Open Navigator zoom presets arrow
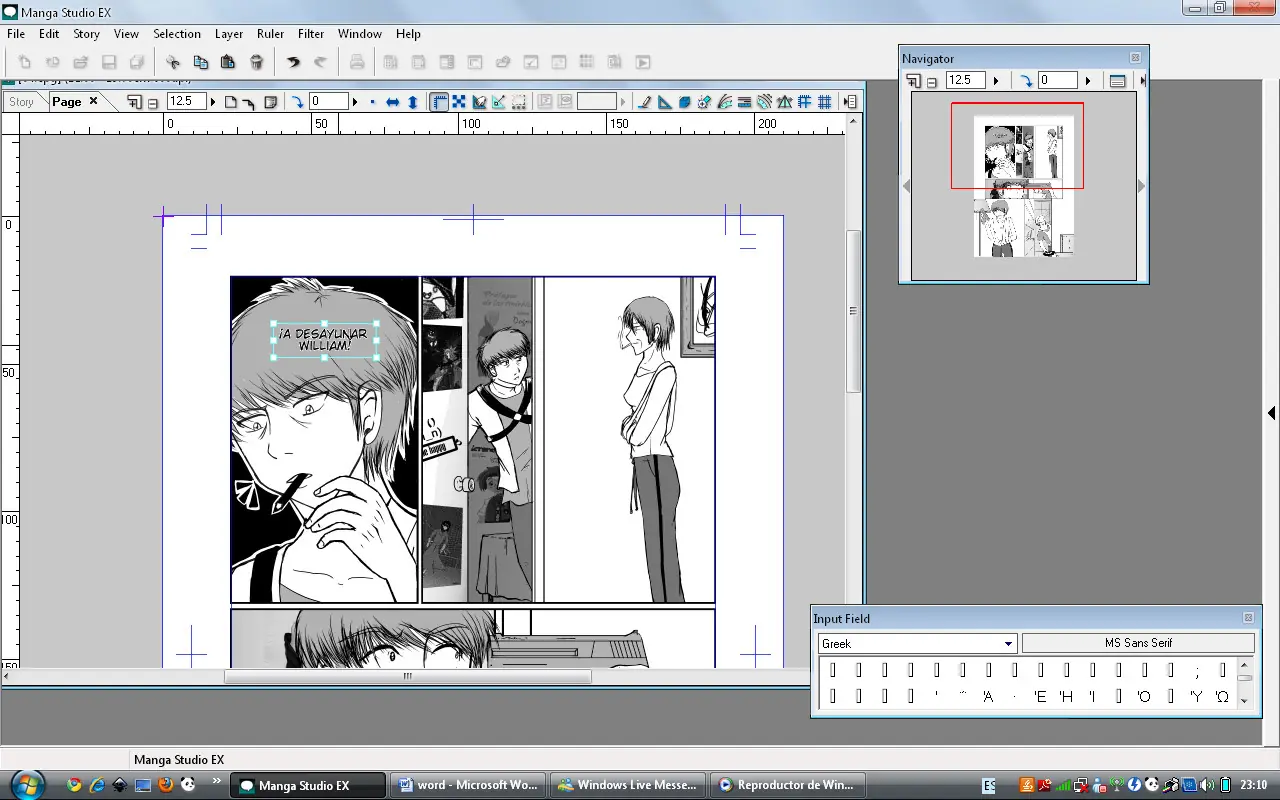 coord(996,81)
